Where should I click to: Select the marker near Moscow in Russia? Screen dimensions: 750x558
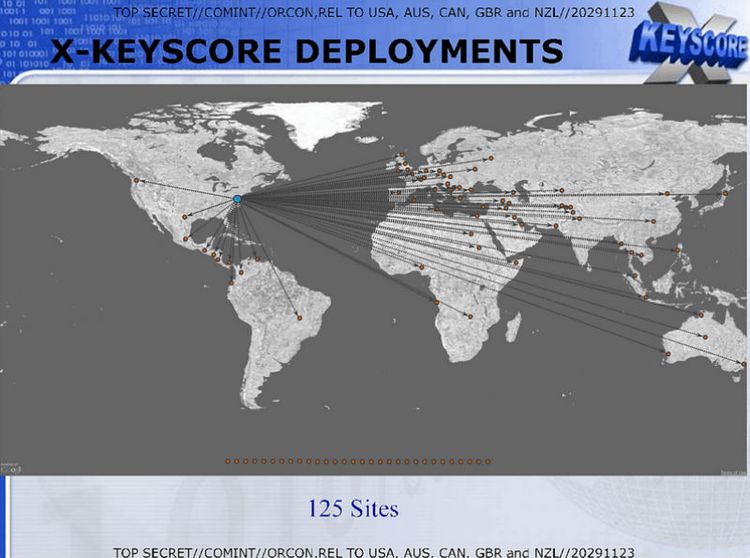489,159
